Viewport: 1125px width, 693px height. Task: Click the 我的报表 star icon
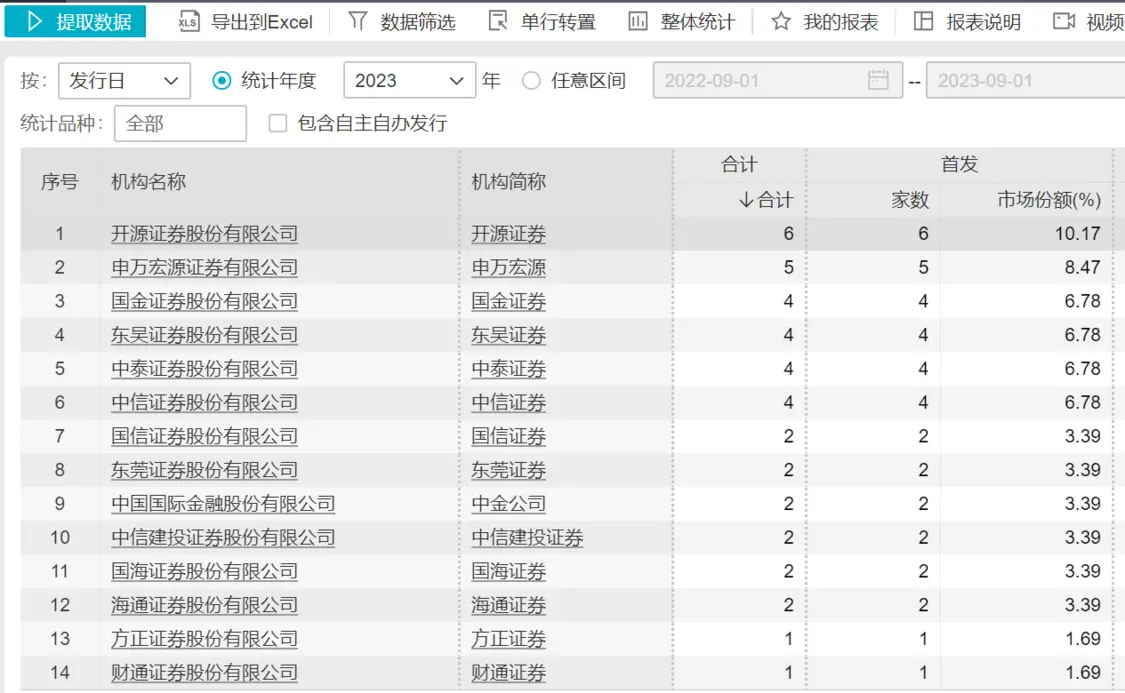[x=781, y=21]
